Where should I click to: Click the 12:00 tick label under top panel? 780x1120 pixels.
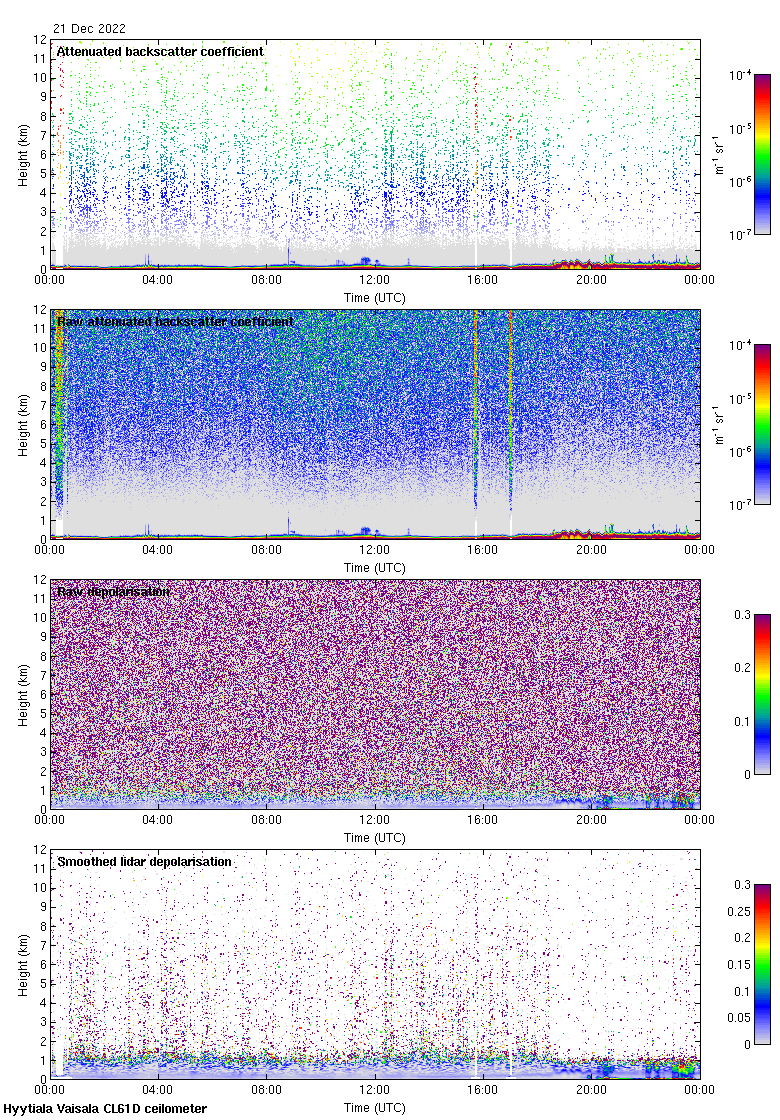[375, 281]
